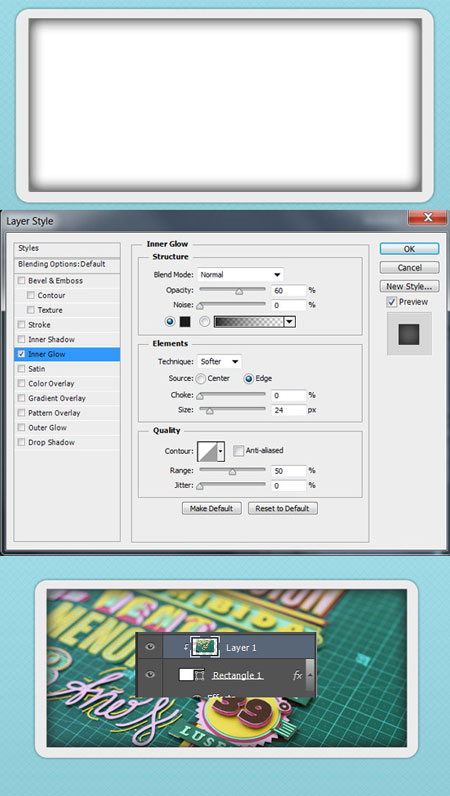
Task: Click the Range value field
Action: [288, 471]
